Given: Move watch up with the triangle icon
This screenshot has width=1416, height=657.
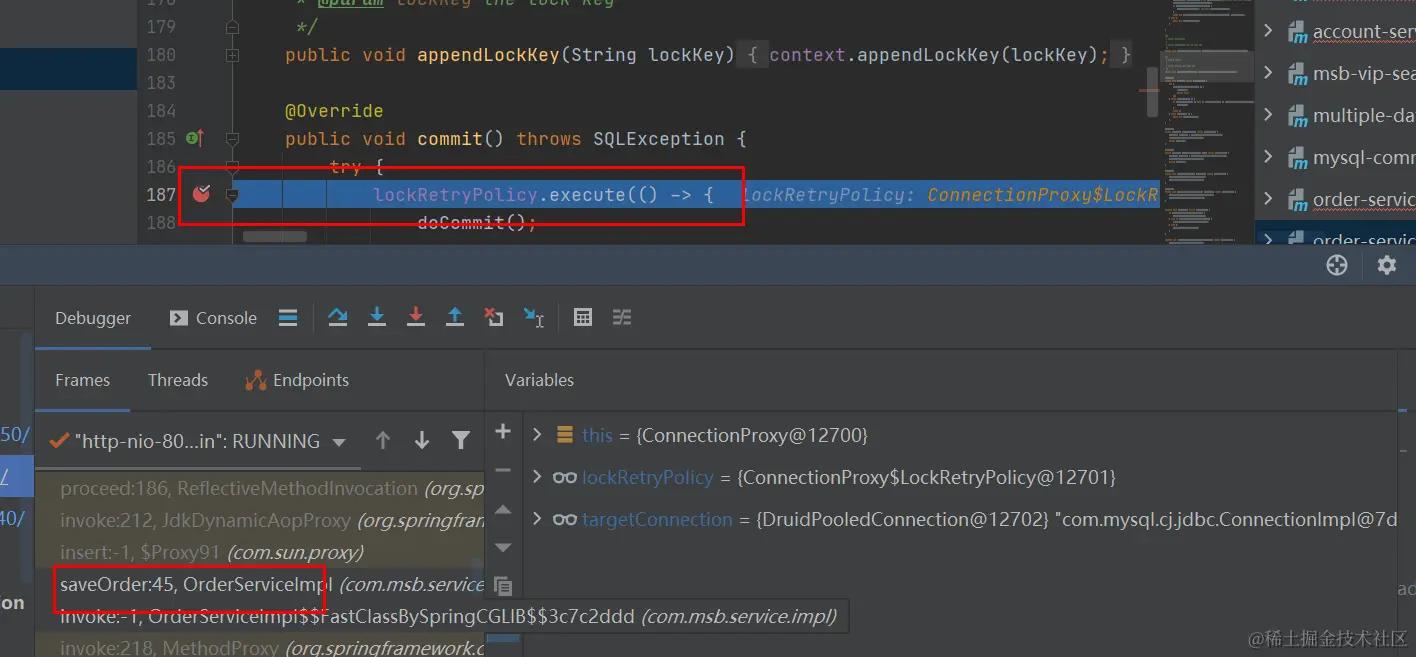Looking at the screenshot, I should (503, 510).
